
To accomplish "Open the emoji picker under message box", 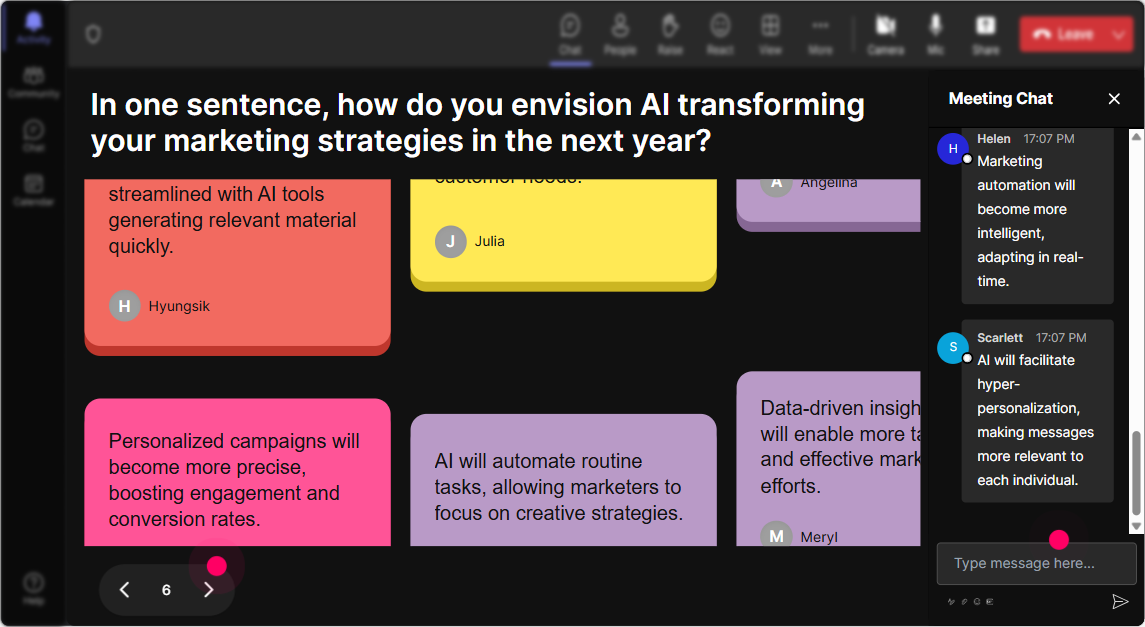I will pyautogui.click(x=977, y=602).
